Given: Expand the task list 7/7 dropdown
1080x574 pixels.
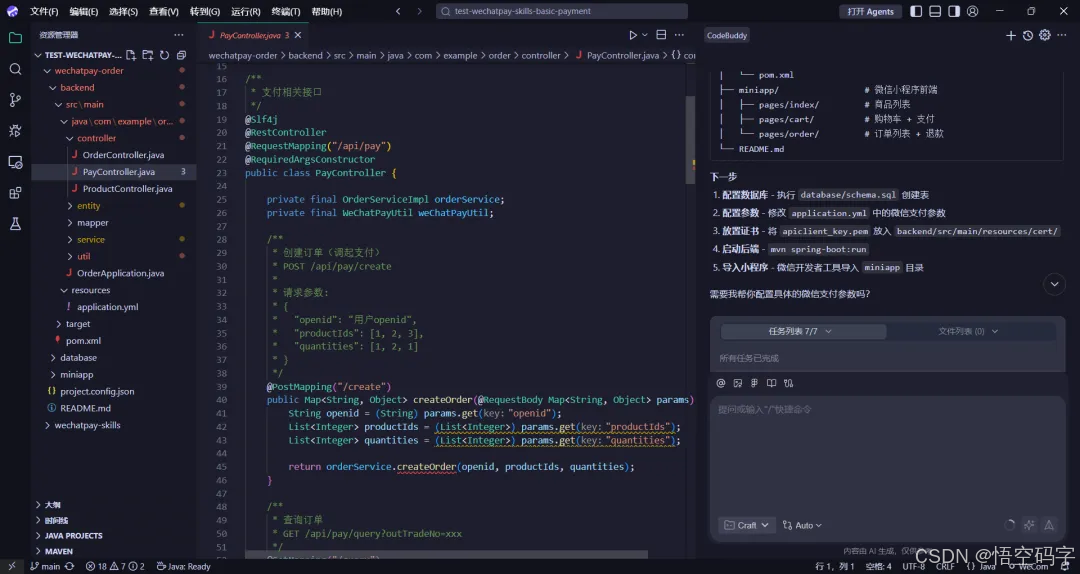Looking at the screenshot, I should (803, 331).
